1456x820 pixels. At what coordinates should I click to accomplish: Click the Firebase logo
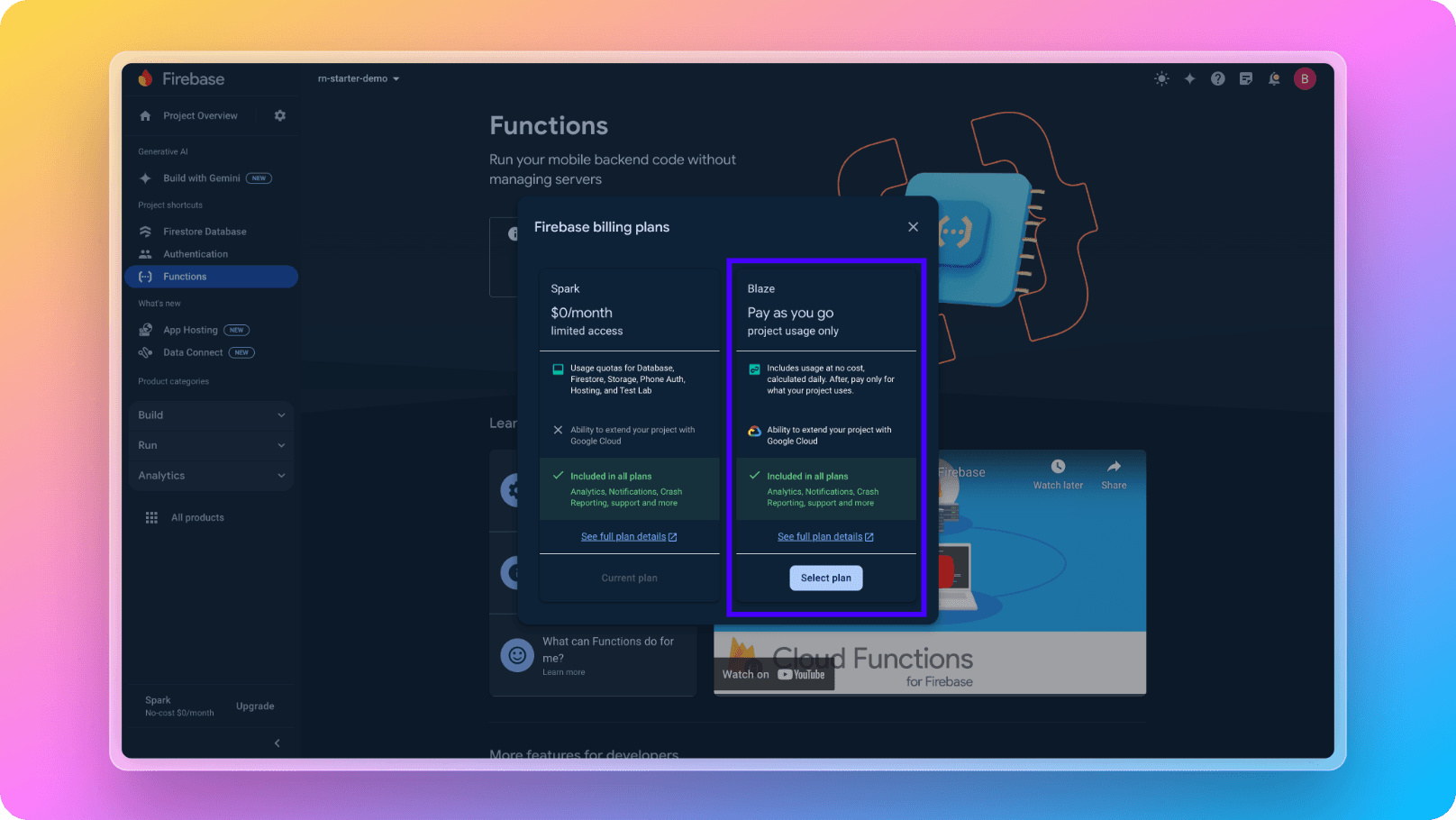tap(181, 79)
